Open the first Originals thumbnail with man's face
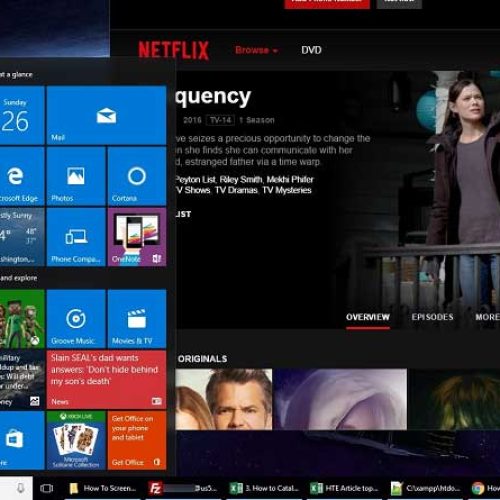Viewport: 500px width, 500px height. (224, 399)
